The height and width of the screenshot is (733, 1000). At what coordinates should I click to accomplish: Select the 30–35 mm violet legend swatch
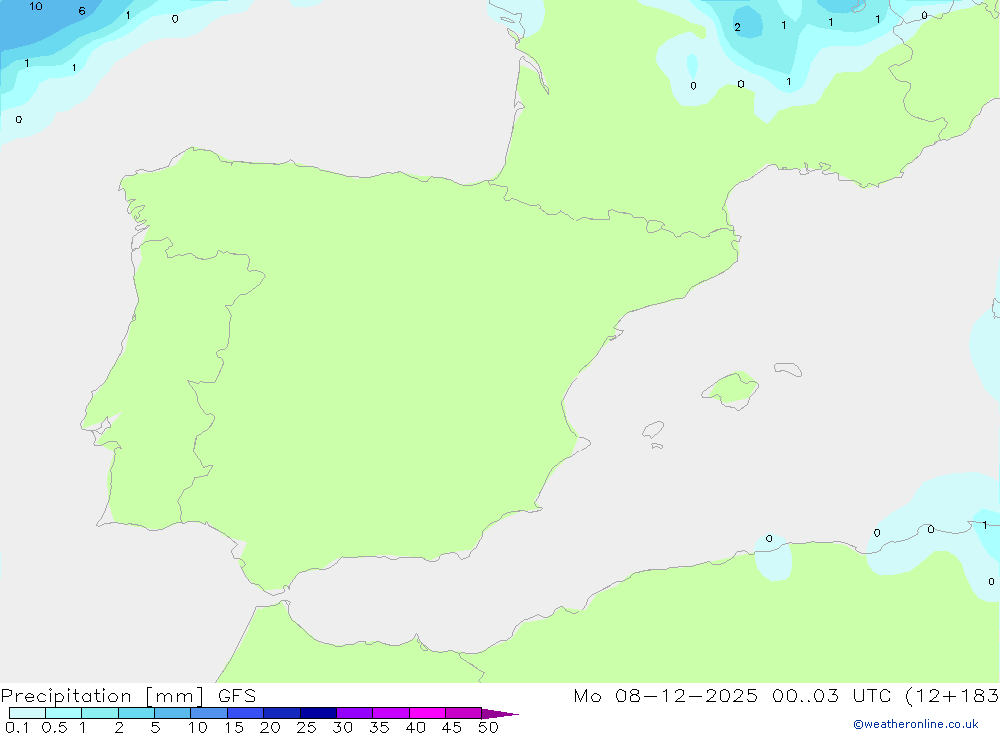pyautogui.click(x=355, y=713)
